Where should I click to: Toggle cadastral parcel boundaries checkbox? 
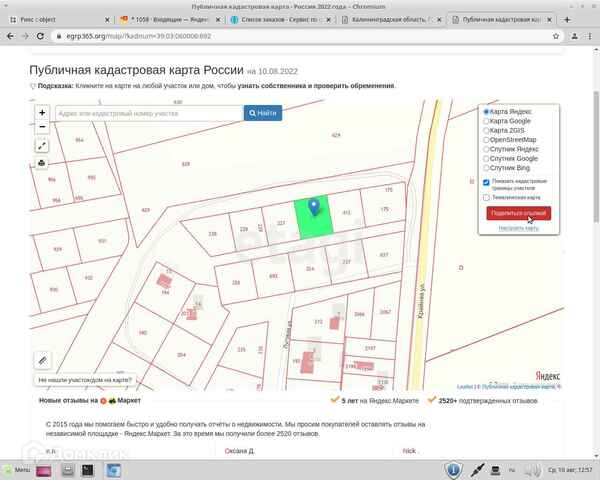pyautogui.click(x=486, y=183)
